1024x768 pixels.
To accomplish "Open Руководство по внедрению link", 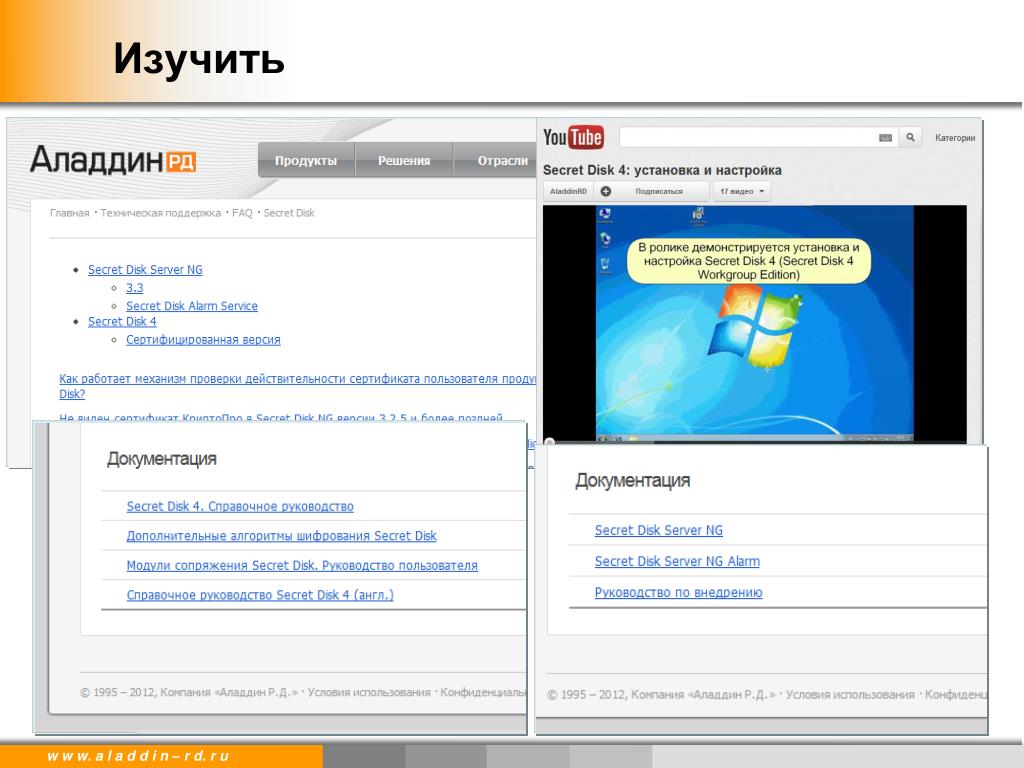I will coord(679,592).
